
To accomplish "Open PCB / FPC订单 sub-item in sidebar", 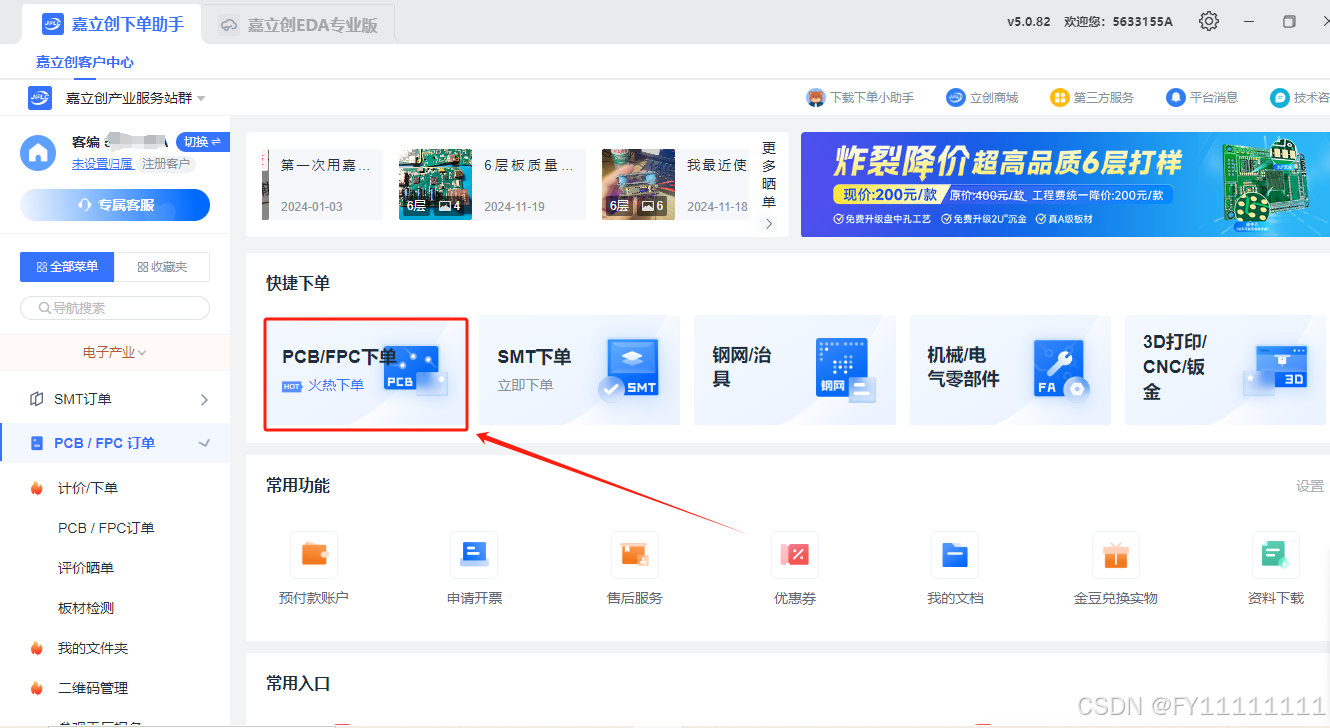I will click(106, 528).
